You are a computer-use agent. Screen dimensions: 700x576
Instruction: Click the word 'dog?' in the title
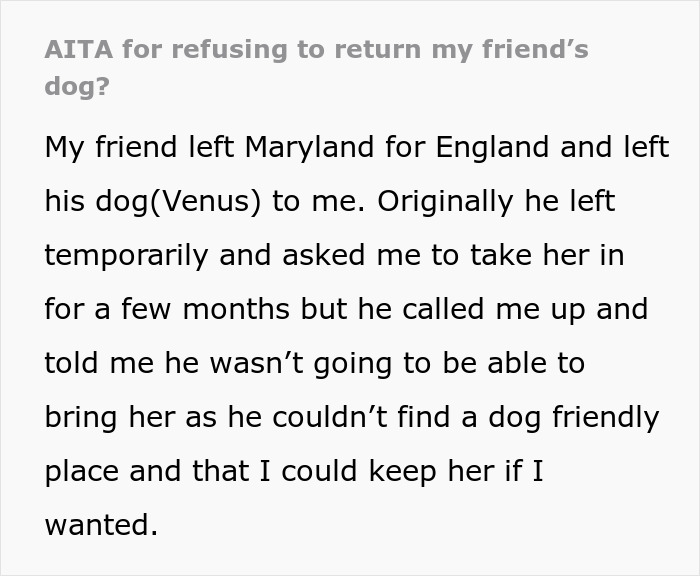[76, 86]
